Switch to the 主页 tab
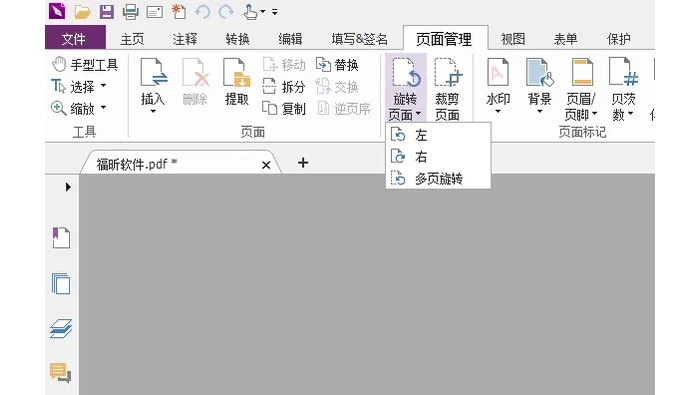This screenshot has height=395, width=700. tap(132, 39)
